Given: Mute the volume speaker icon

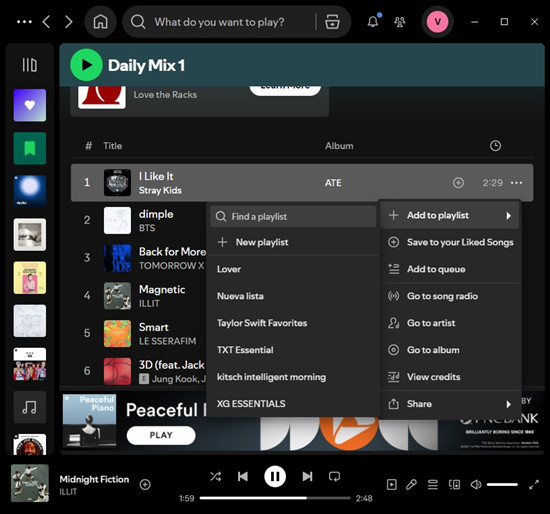Looking at the screenshot, I should tap(476, 485).
